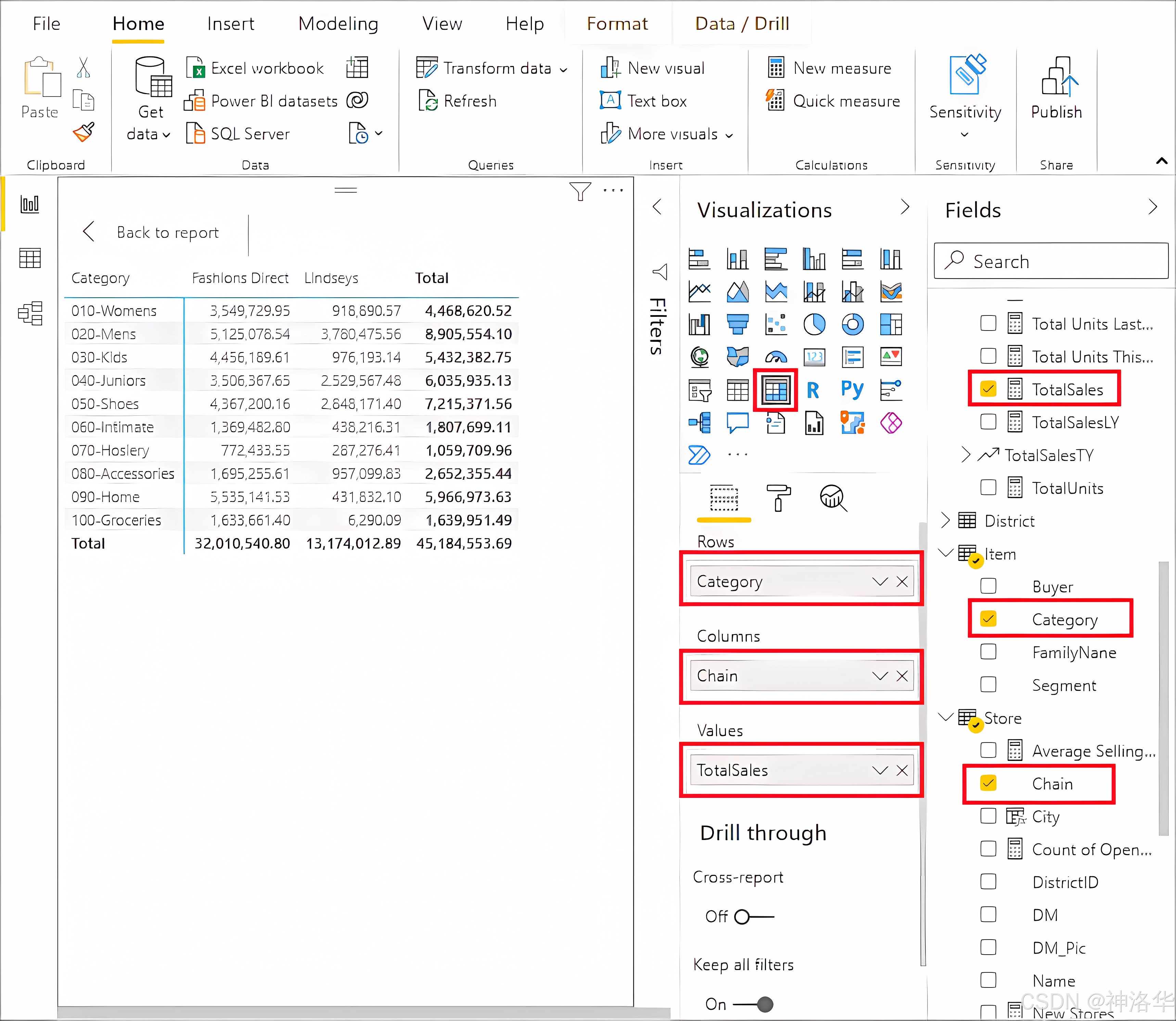Turn on the Cross-report toggle

click(754, 917)
